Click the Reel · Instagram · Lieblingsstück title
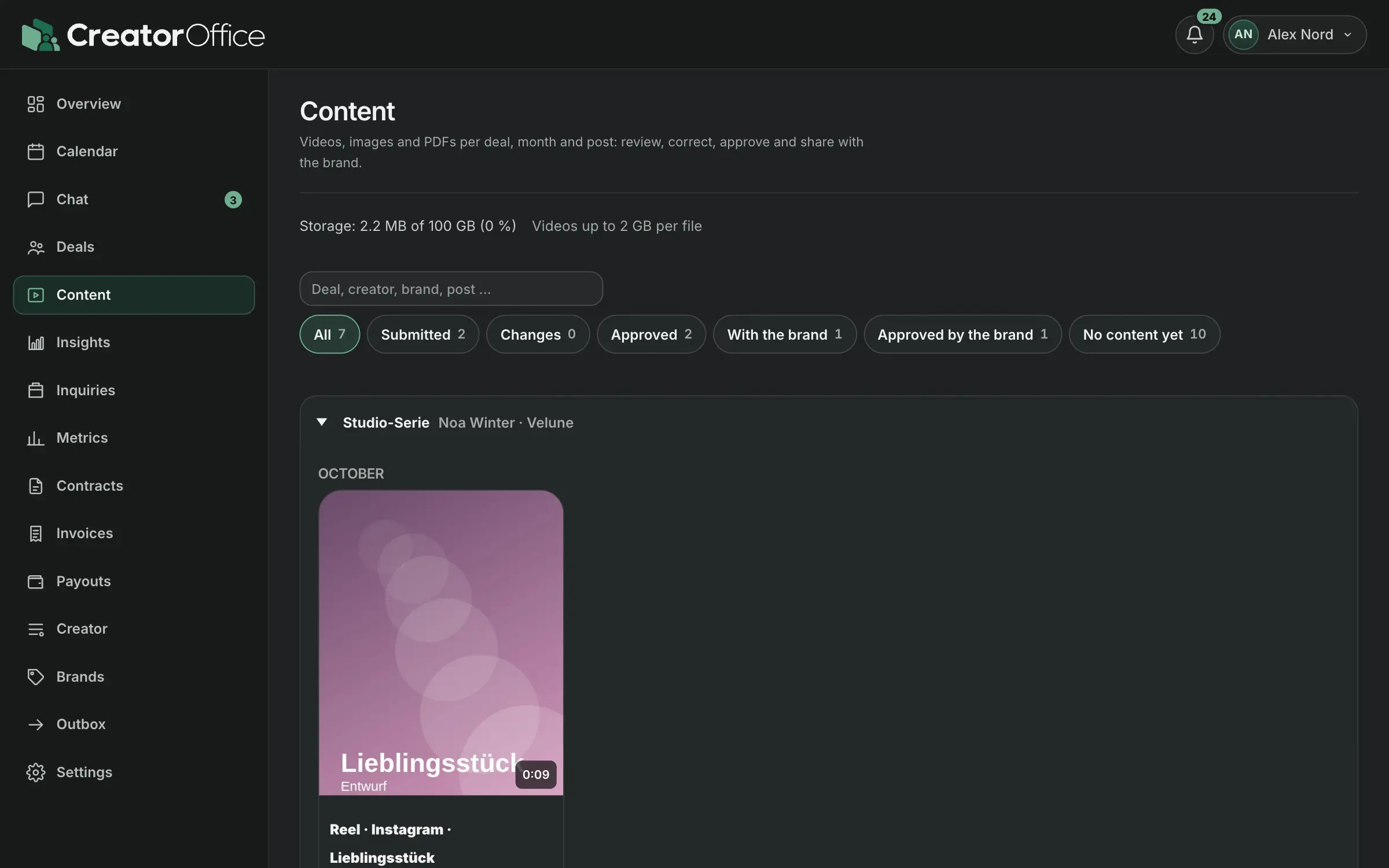1389x868 pixels. [390, 844]
